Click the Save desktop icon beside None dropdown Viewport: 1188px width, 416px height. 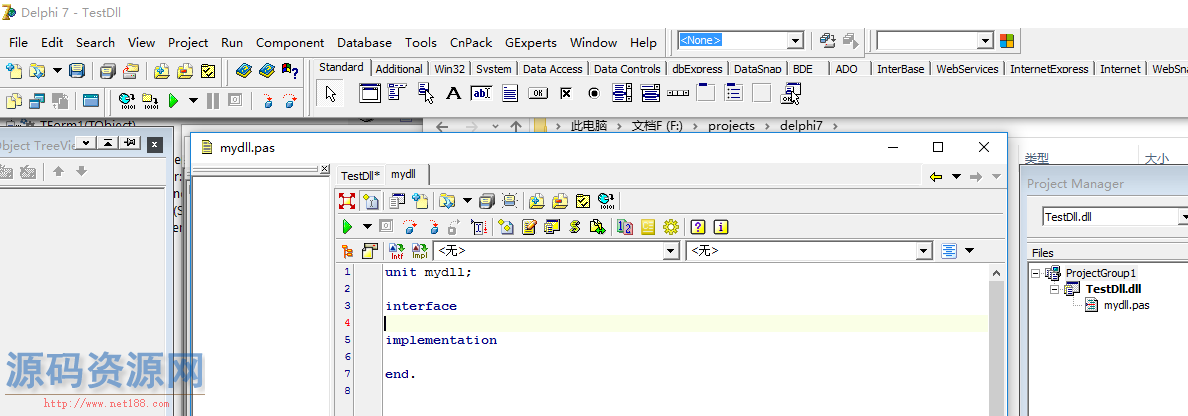tap(827, 40)
